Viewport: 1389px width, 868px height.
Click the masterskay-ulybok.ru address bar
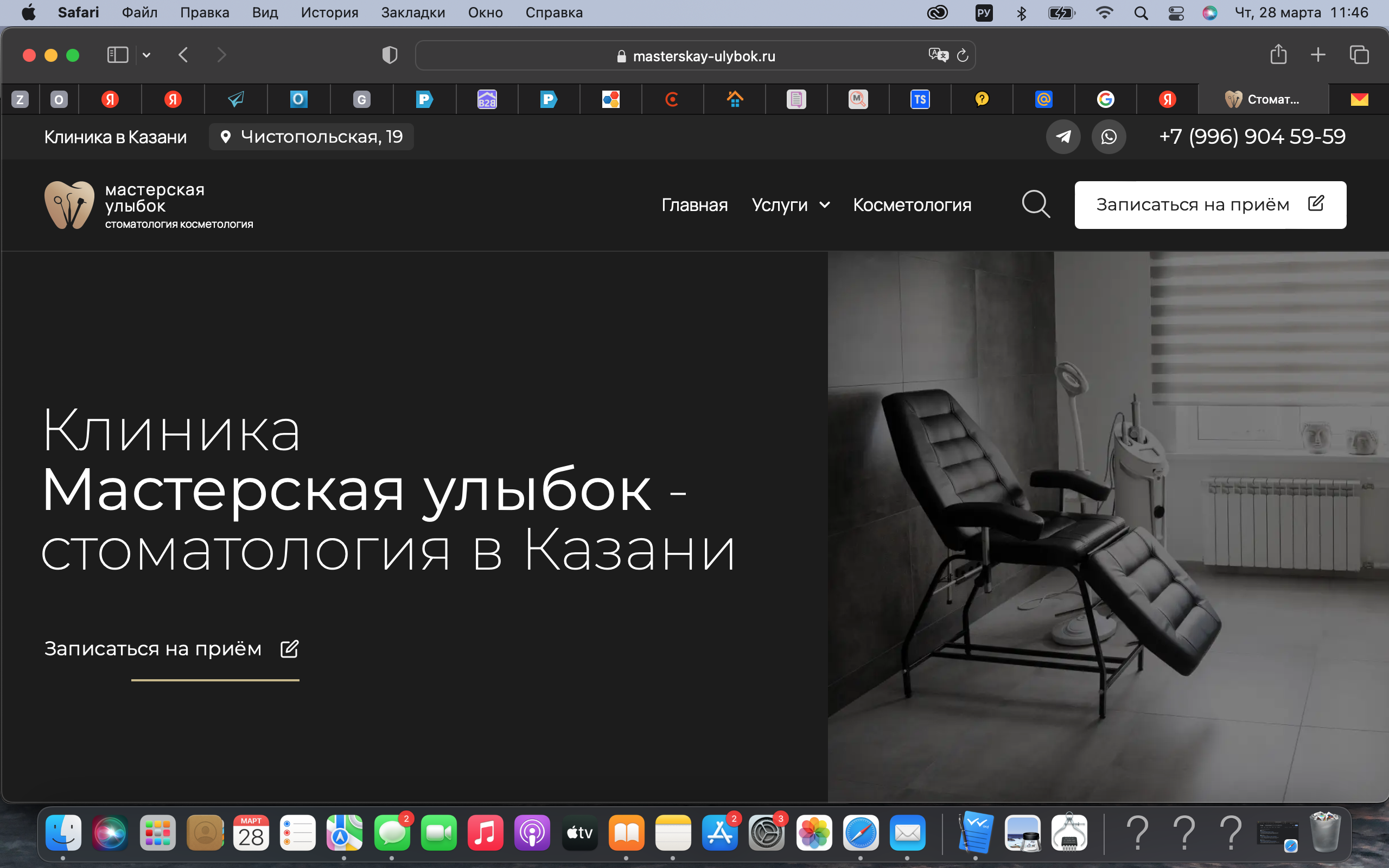pyautogui.click(x=695, y=55)
